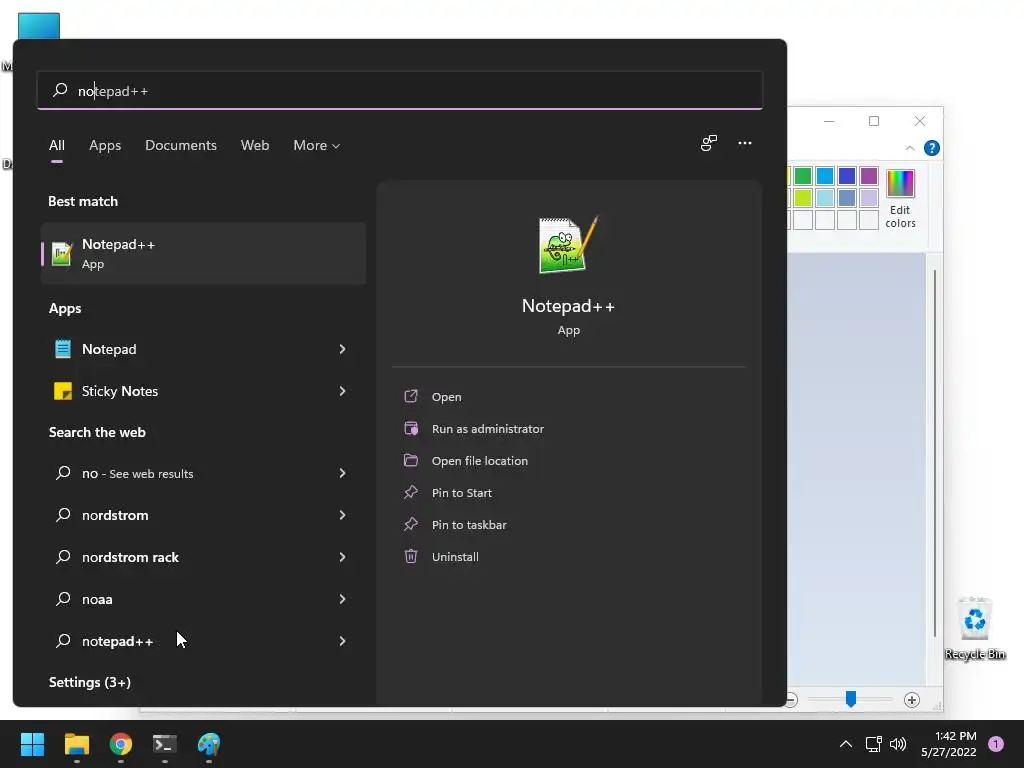The height and width of the screenshot is (768, 1024).
Task: Launch Google Chrome from the taskbar
Action: (x=121, y=744)
